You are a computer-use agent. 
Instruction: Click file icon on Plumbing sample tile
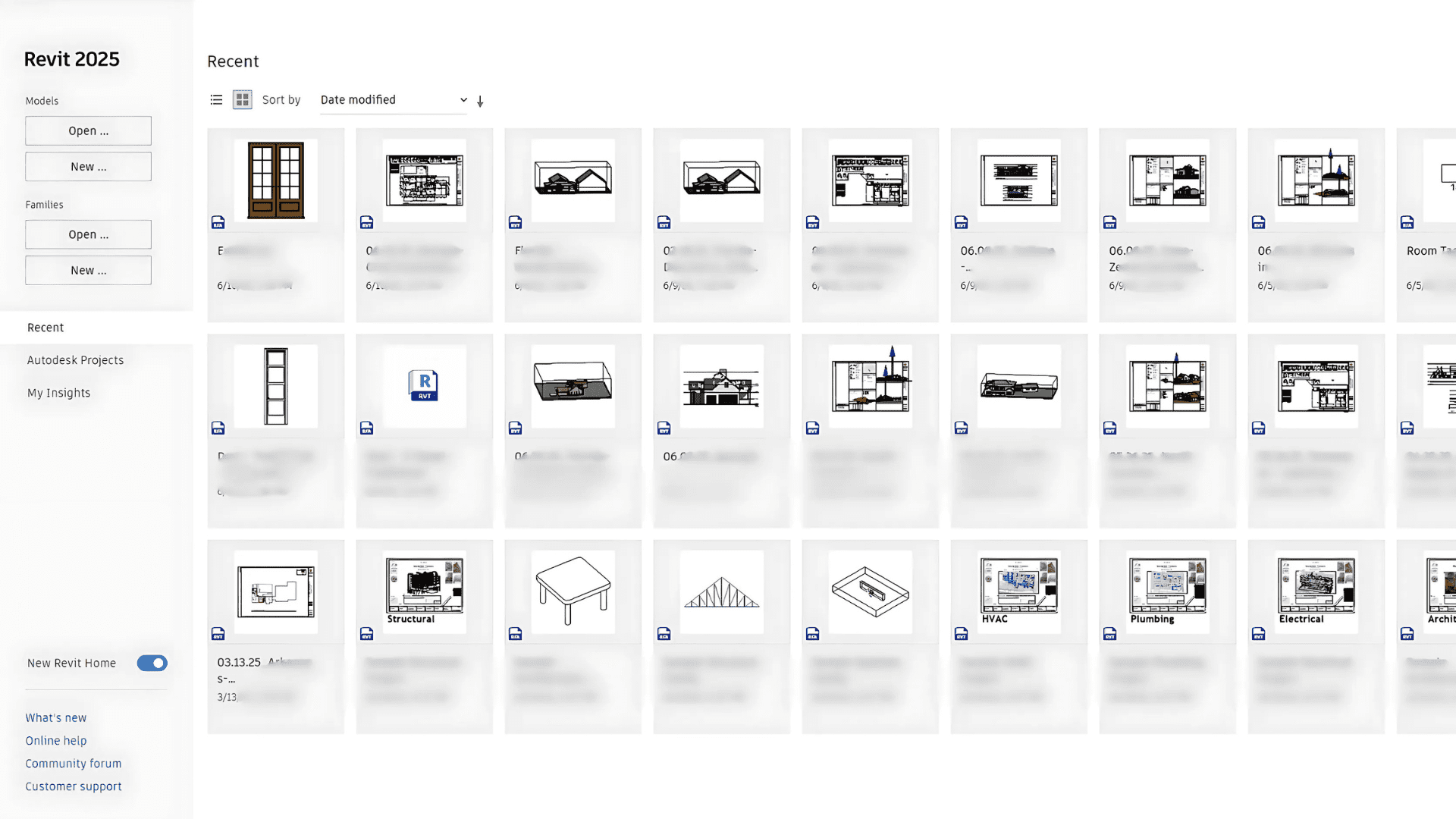[x=1109, y=634]
